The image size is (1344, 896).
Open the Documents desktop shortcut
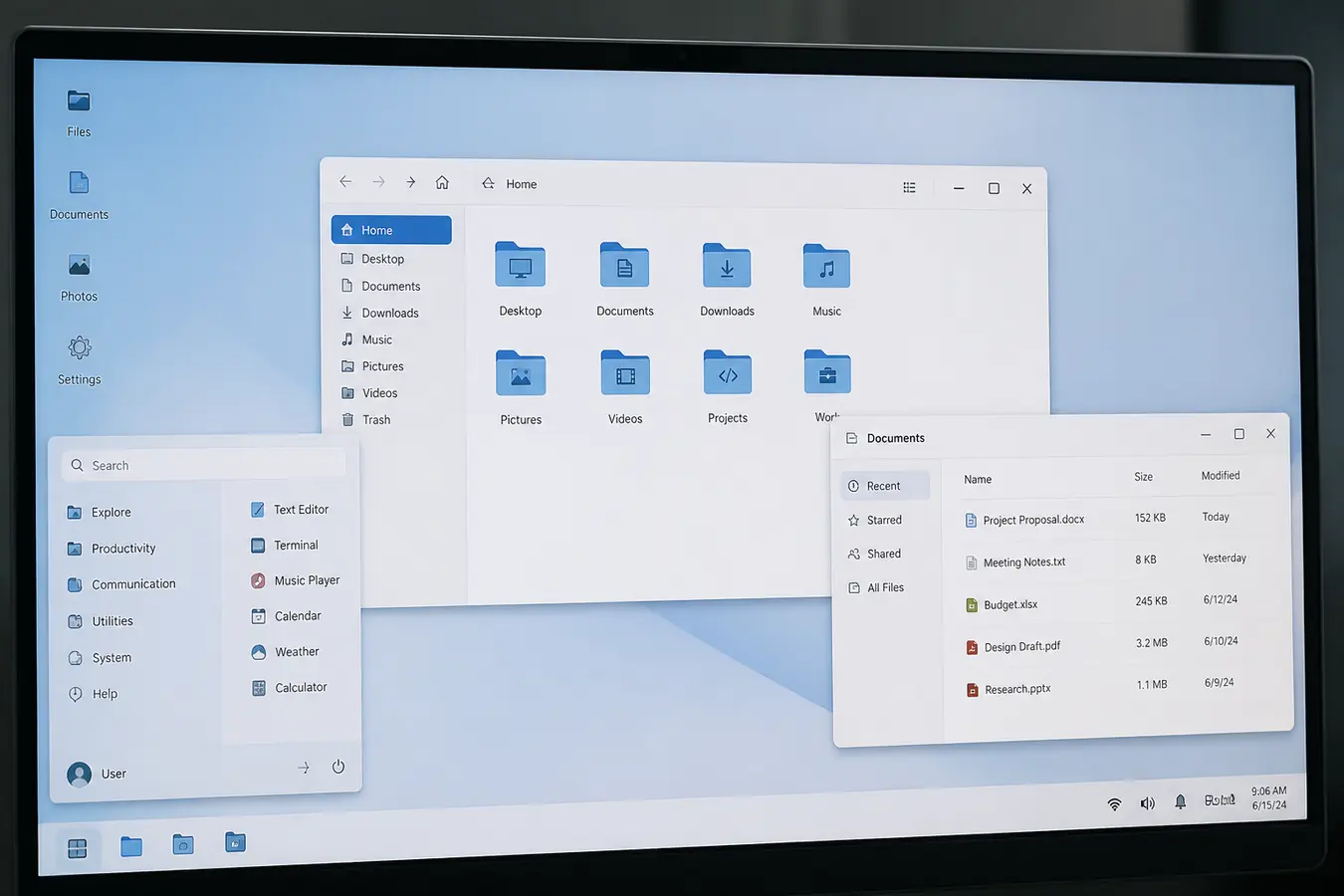[79, 194]
